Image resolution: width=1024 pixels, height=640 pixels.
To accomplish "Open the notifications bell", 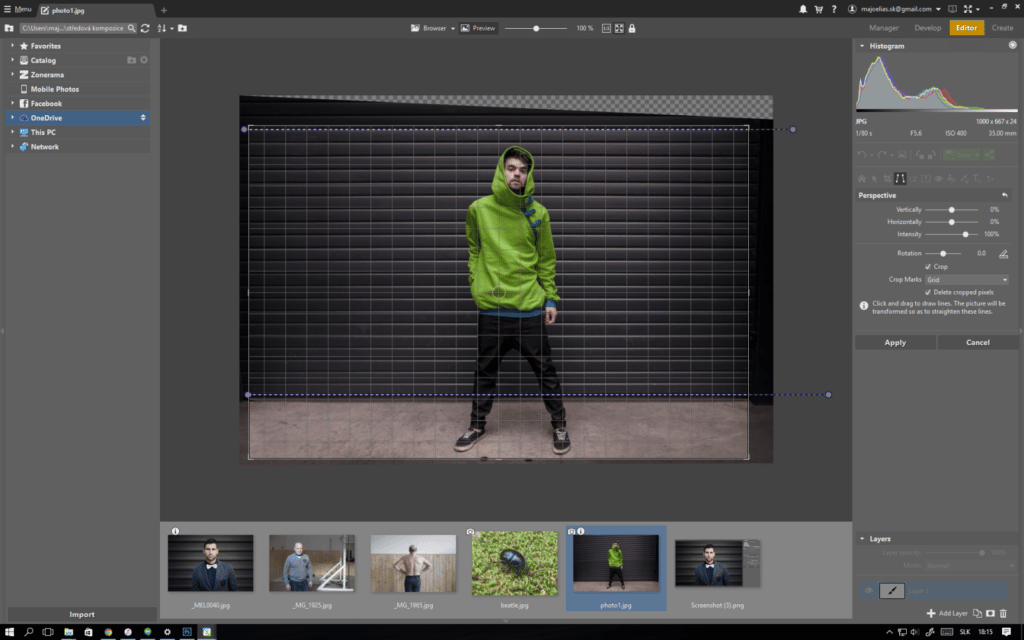I will (803, 9).
